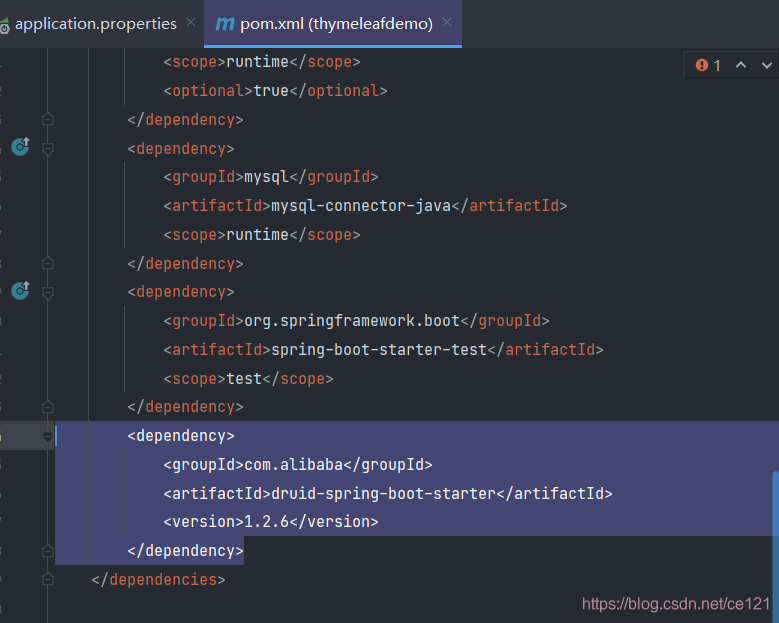Click the scope value test
The width and height of the screenshot is (779, 623).
tap(244, 379)
